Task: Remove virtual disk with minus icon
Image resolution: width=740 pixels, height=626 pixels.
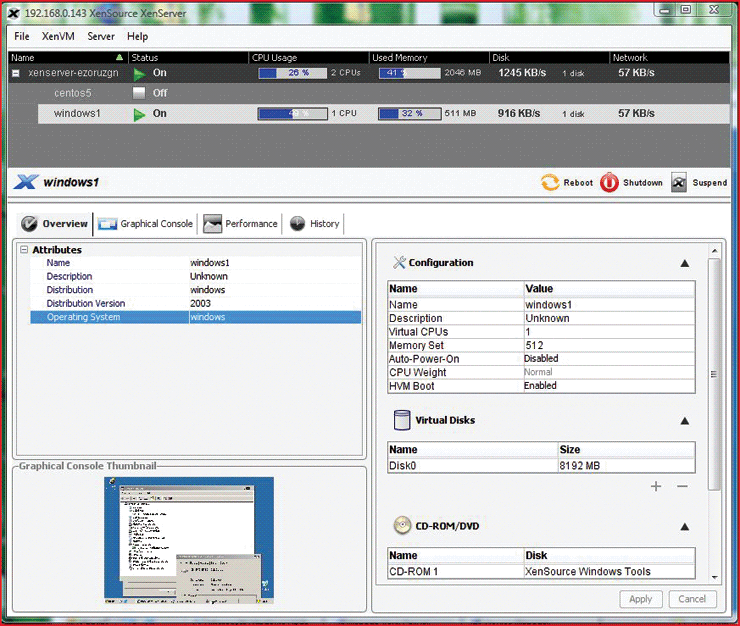Action: 682,486
